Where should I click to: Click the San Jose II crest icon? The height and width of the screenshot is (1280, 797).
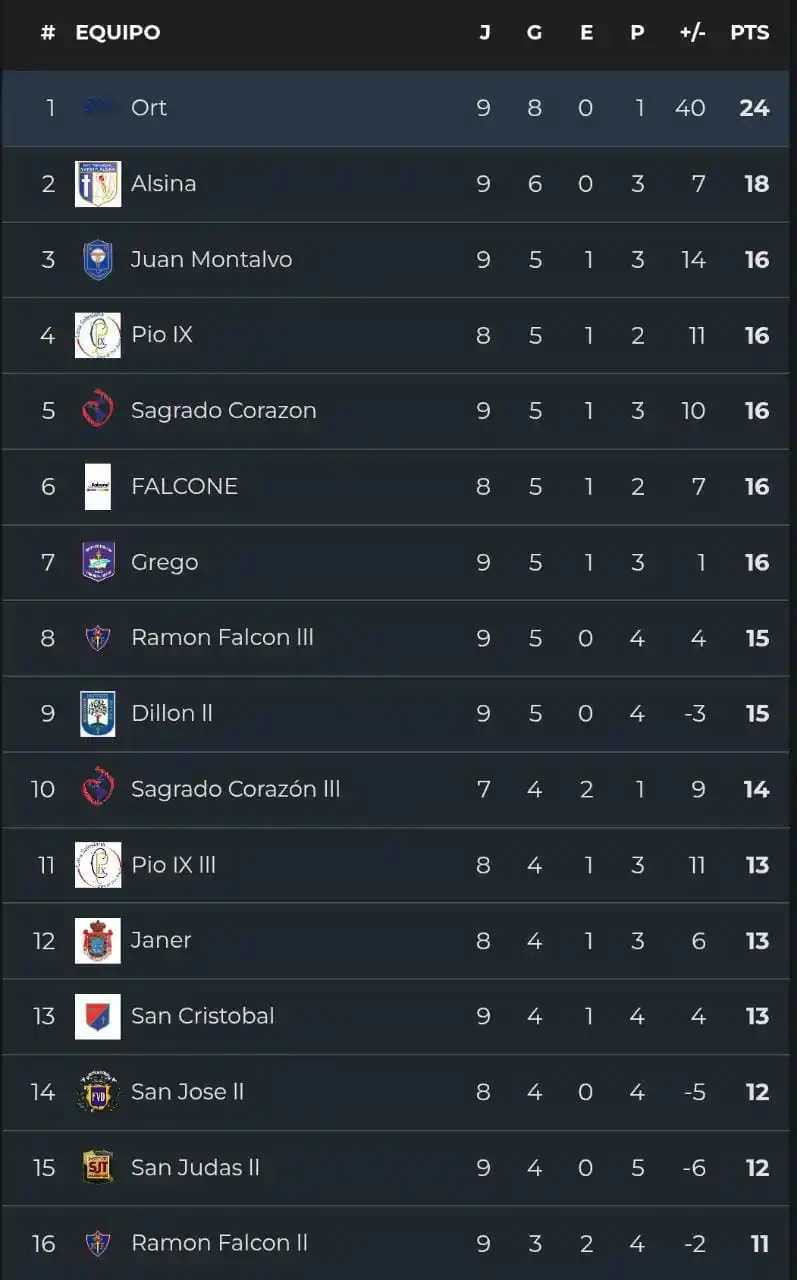click(98, 1092)
